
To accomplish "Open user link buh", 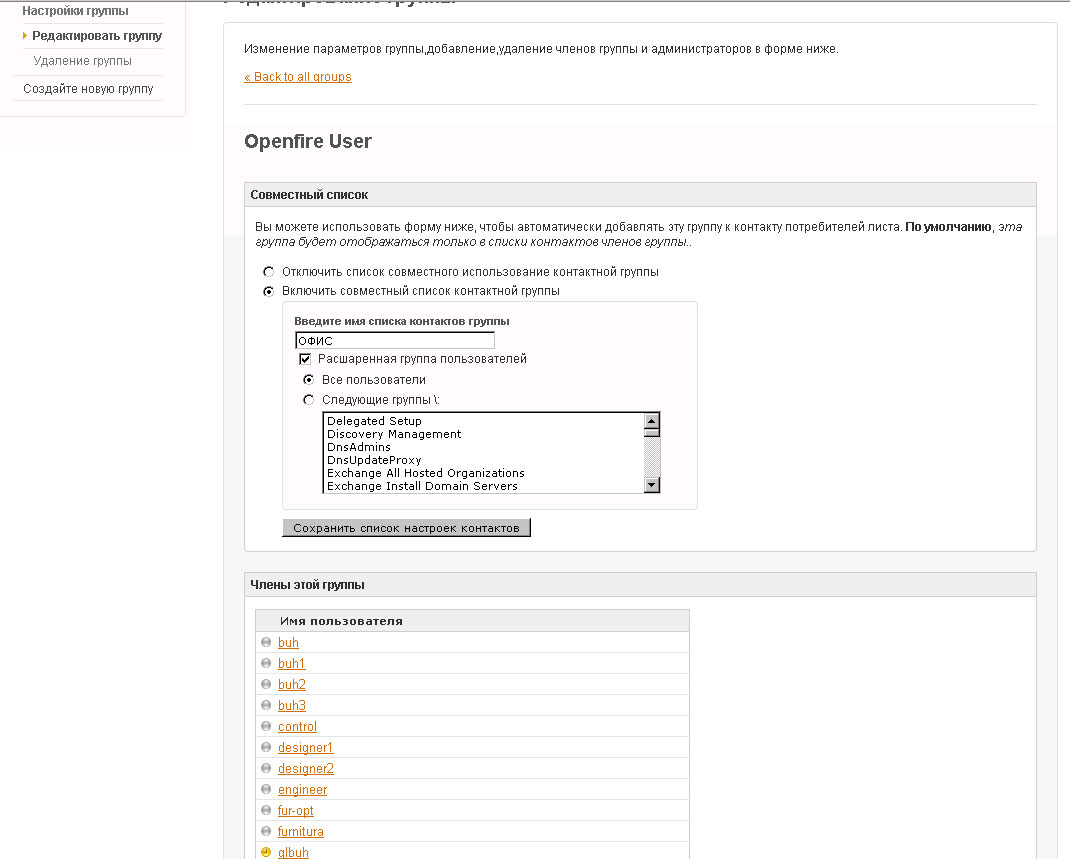I will point(288,643).
